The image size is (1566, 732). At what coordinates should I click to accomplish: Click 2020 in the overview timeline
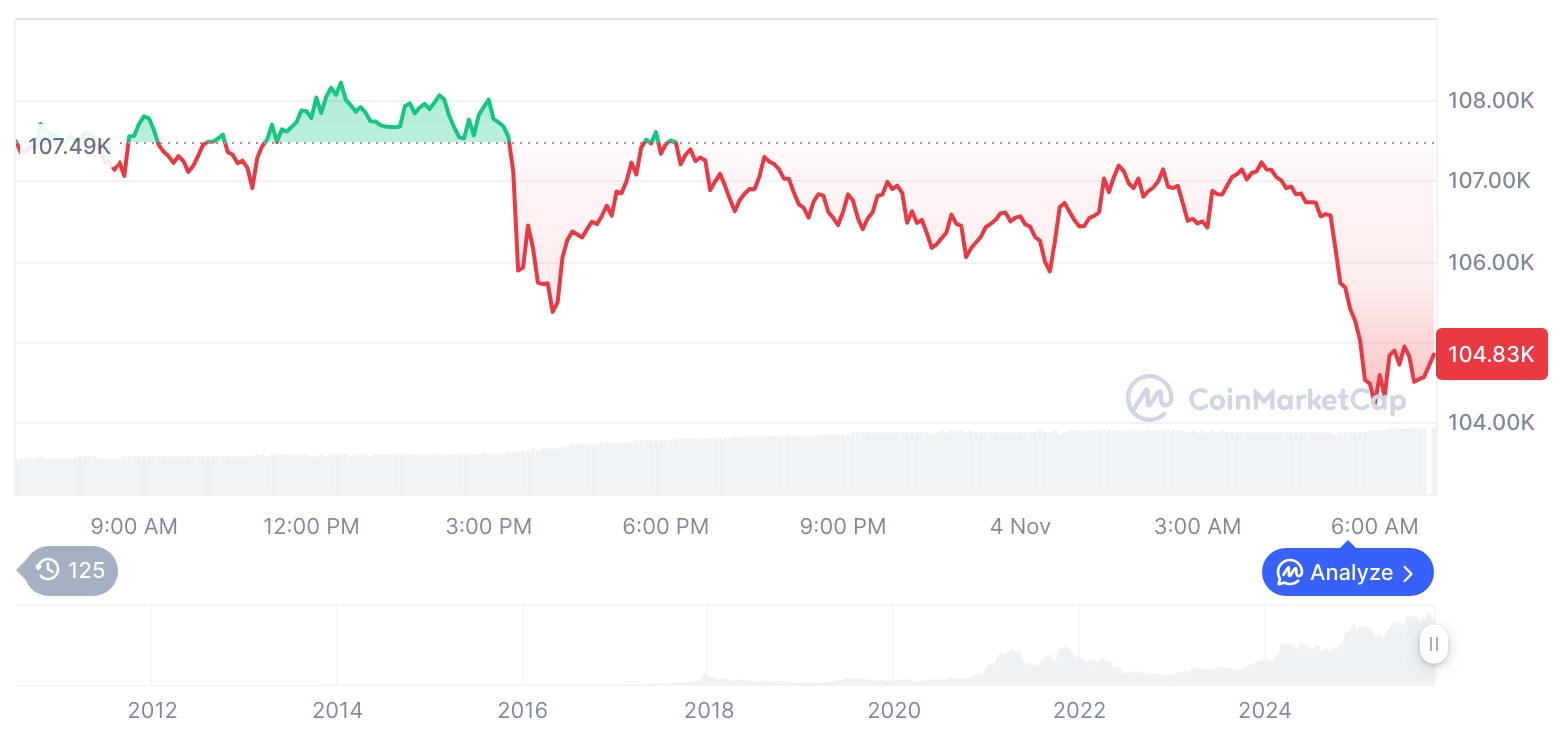[894, 711]
